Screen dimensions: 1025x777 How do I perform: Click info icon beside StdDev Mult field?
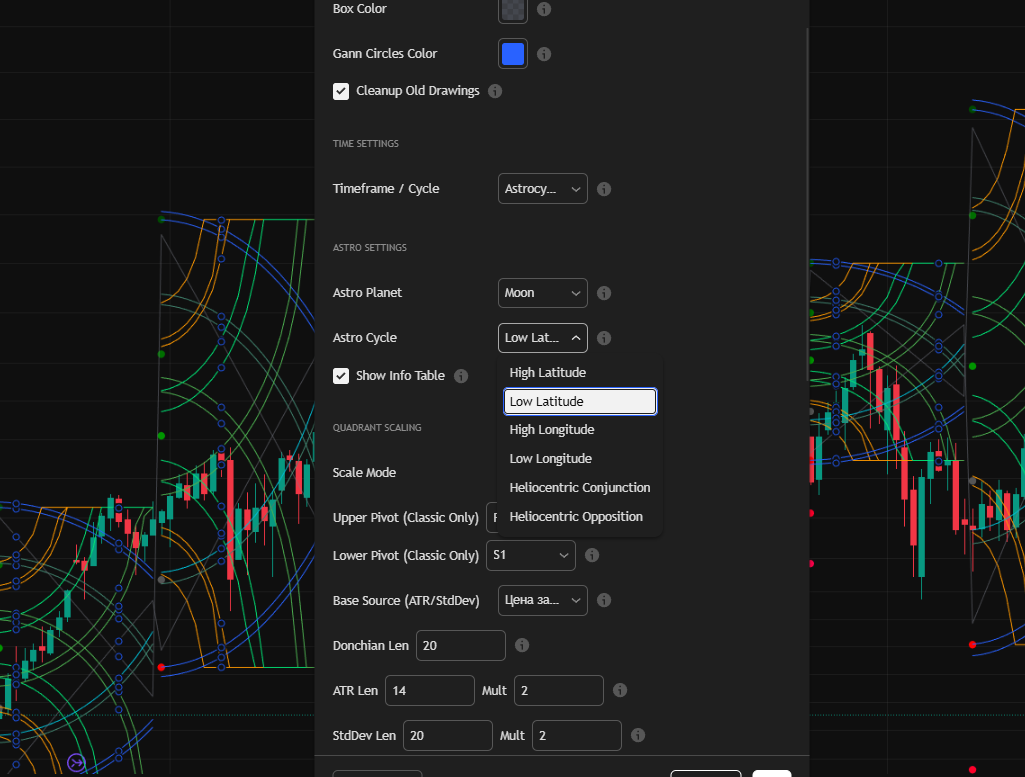(638, 735)
